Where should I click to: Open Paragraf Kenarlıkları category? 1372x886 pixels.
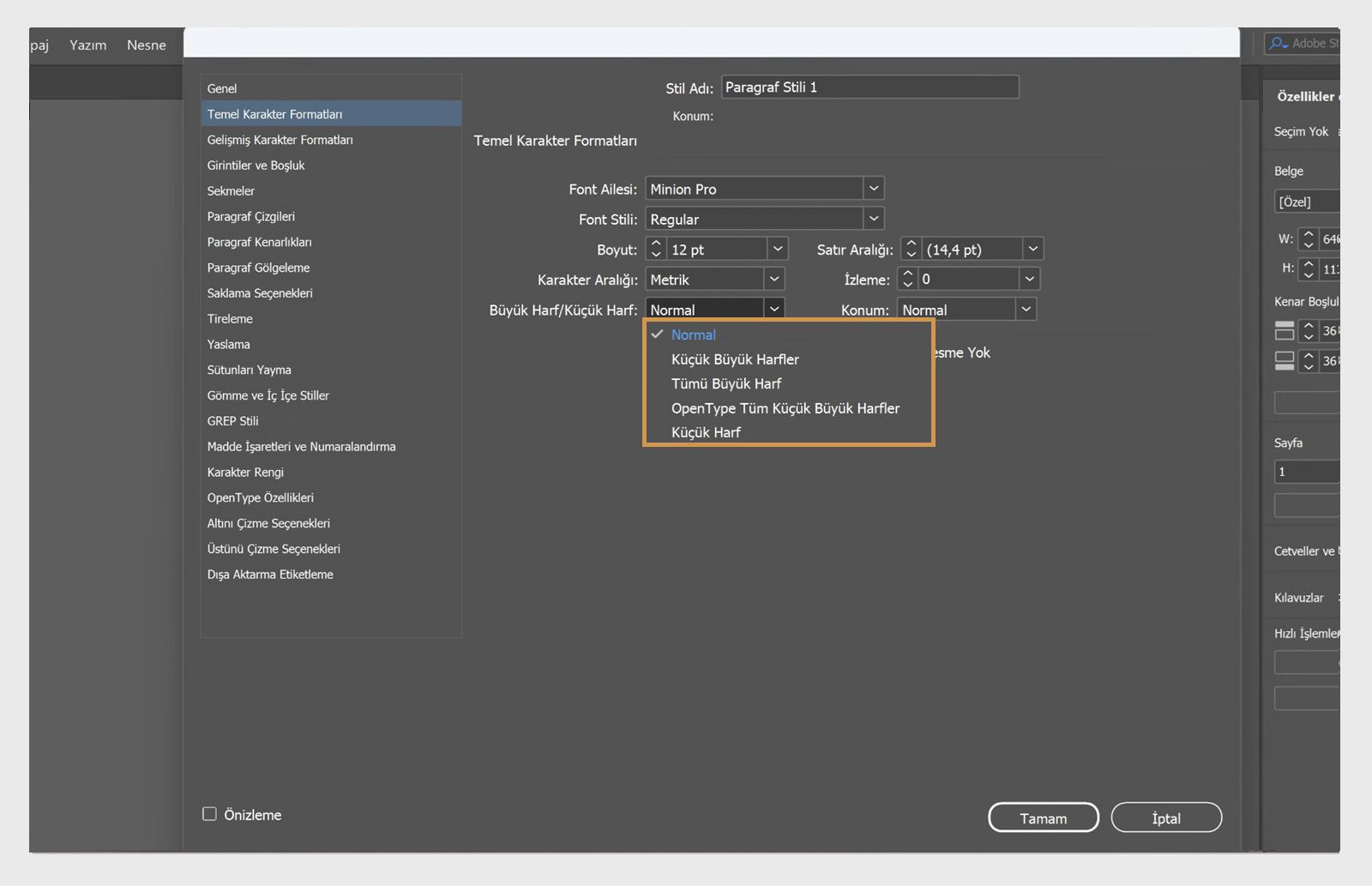click(331, 242)
